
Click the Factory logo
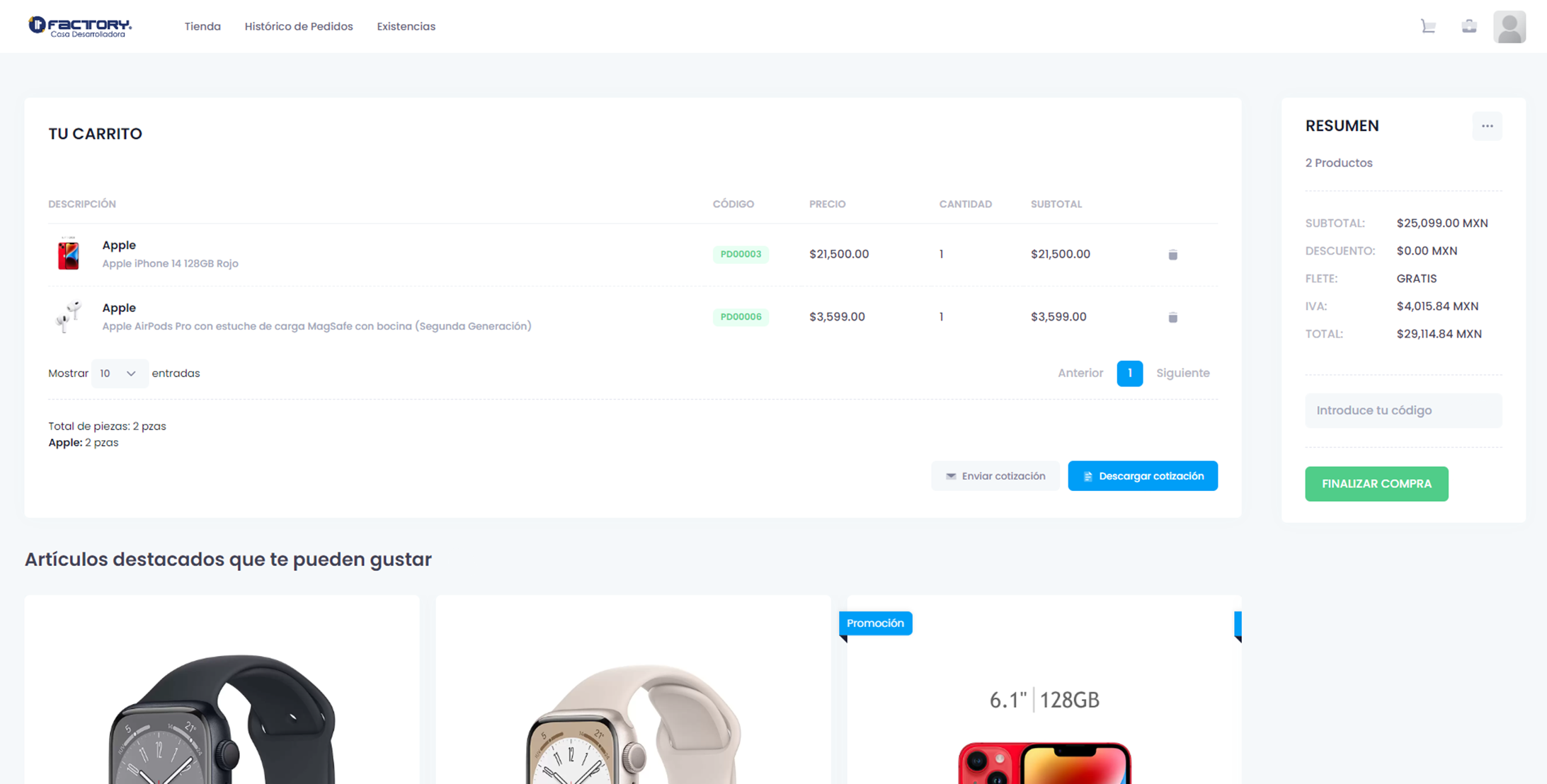point(80,27)
